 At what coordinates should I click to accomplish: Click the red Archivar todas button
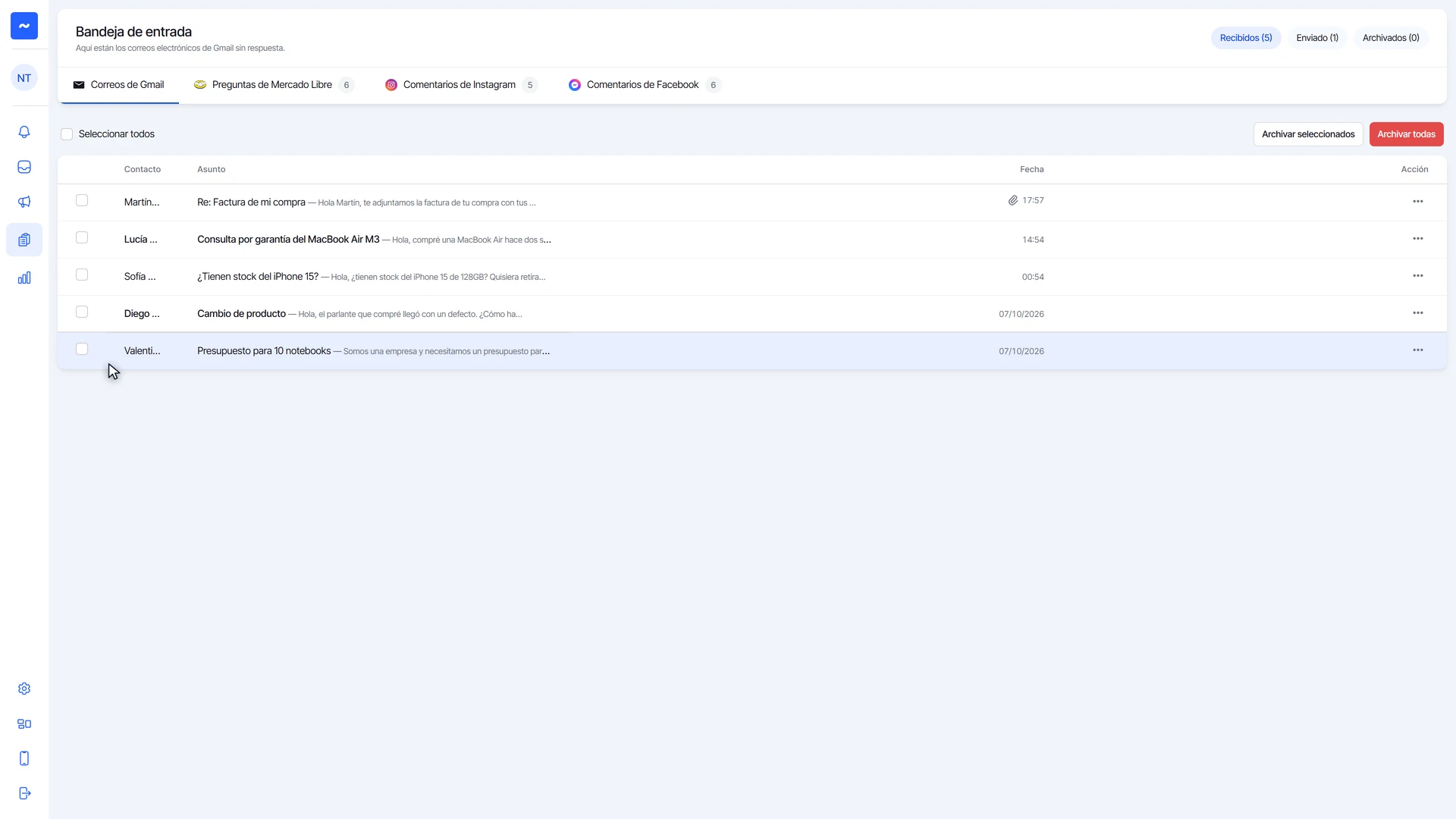pyautogui.click(x=1406, y=134)
